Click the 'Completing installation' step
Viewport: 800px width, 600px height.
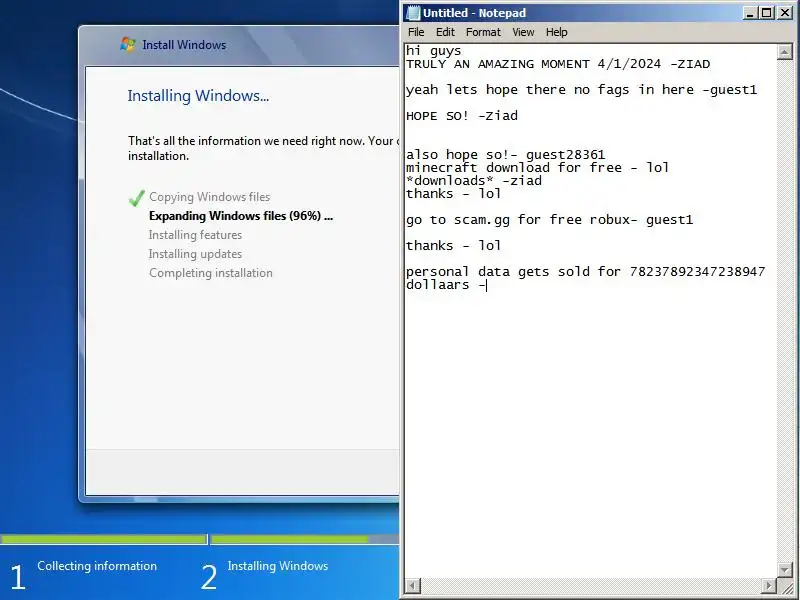coord(211,273)
